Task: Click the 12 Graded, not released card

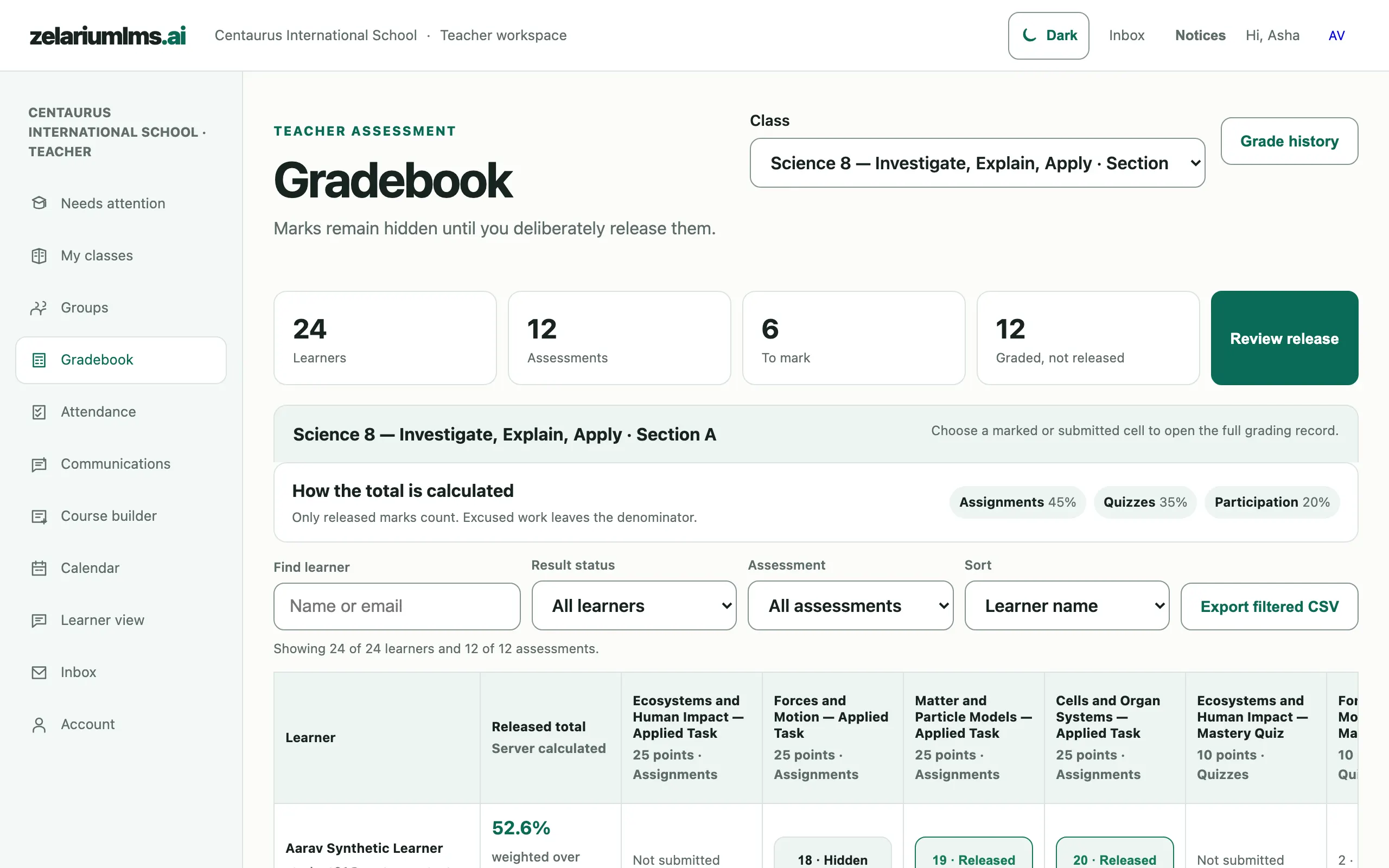Action: 1088,338
